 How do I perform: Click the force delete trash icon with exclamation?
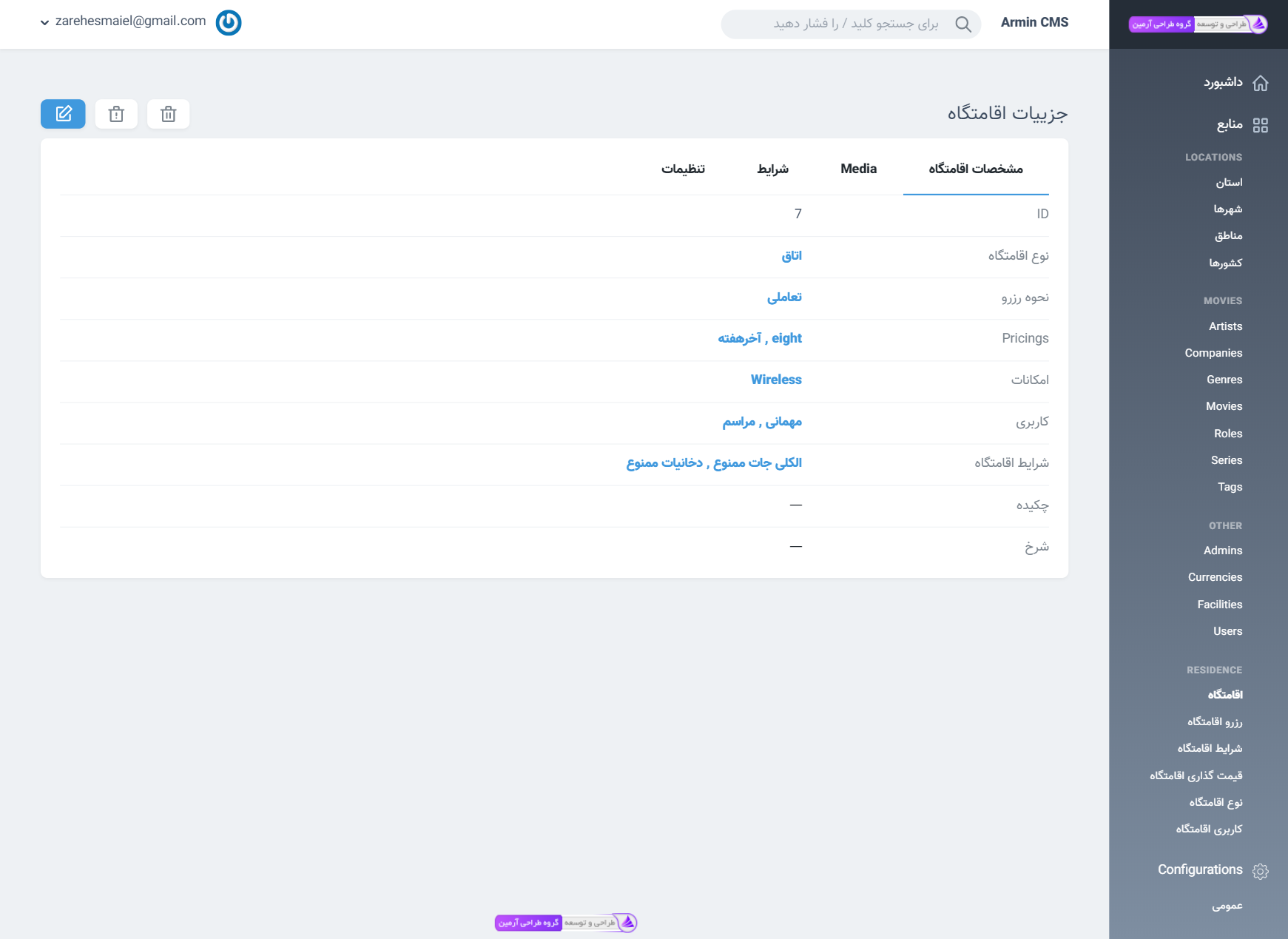click(116, 114)
